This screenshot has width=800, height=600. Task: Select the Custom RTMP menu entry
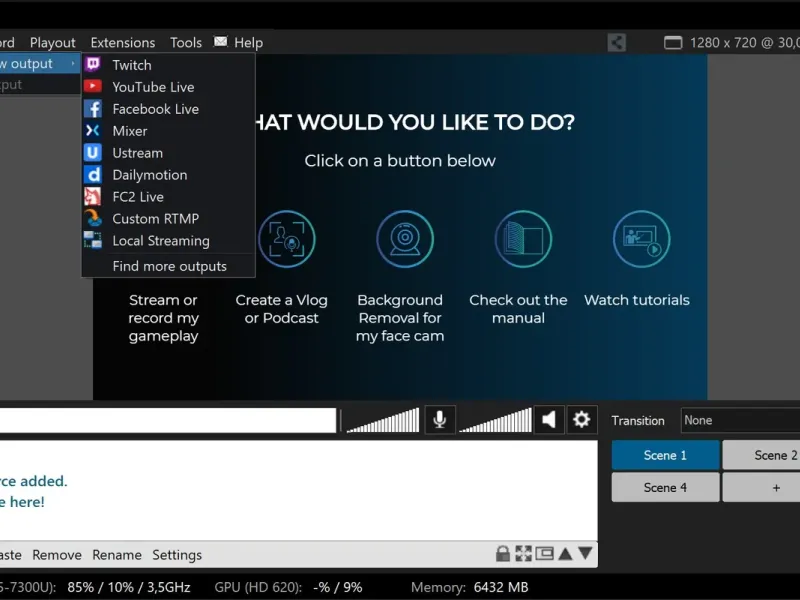[x=169, y=218]
